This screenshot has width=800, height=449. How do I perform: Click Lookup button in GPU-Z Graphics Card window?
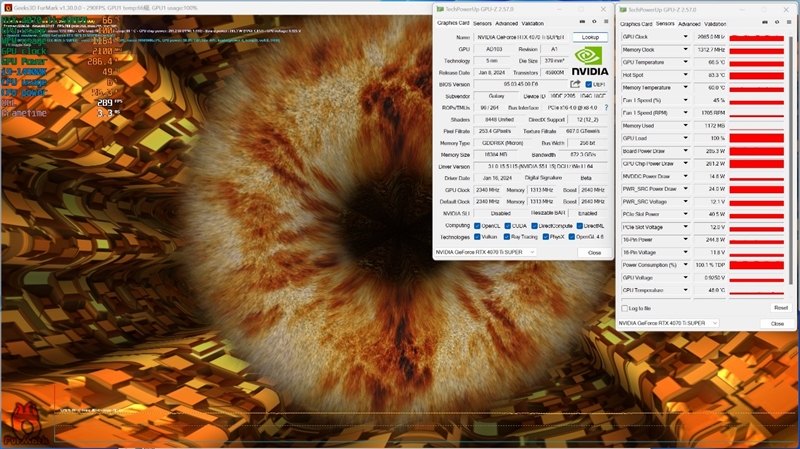(x=590, y=37)
